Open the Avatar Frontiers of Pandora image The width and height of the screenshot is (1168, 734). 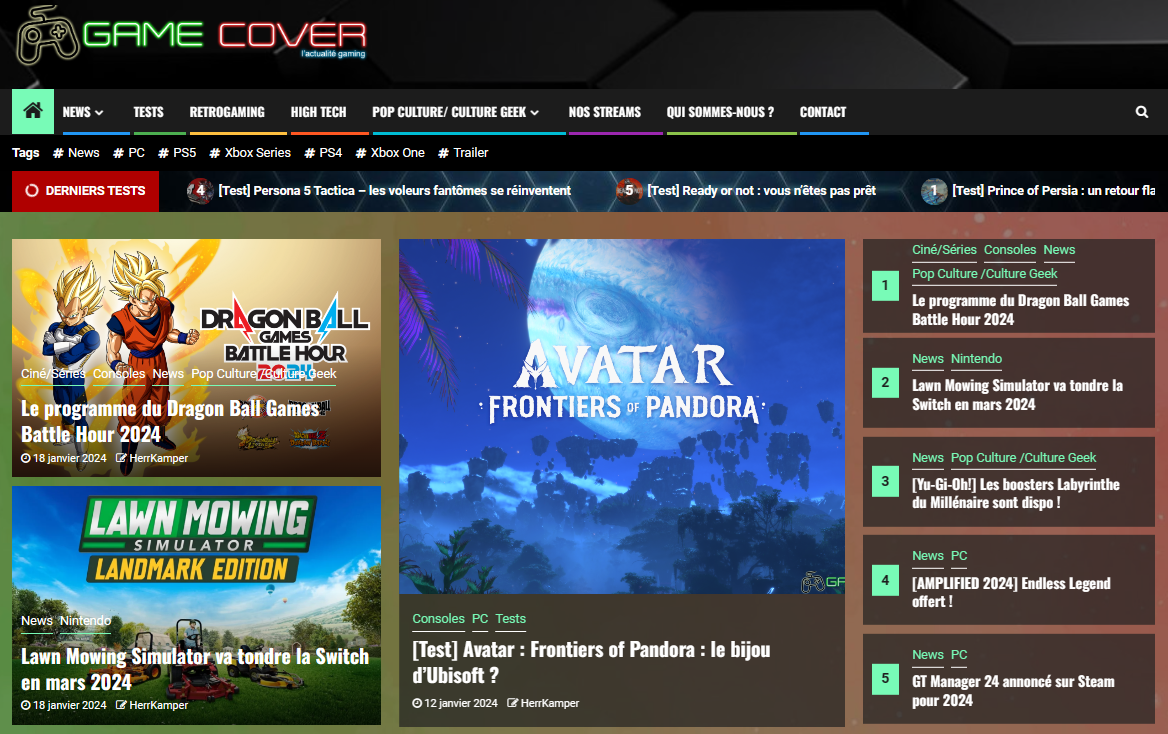[x=622, y=417]
